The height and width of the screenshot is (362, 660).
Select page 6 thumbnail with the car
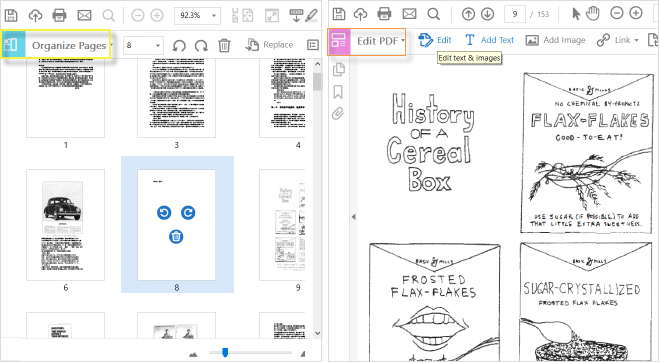click(65, 225)
